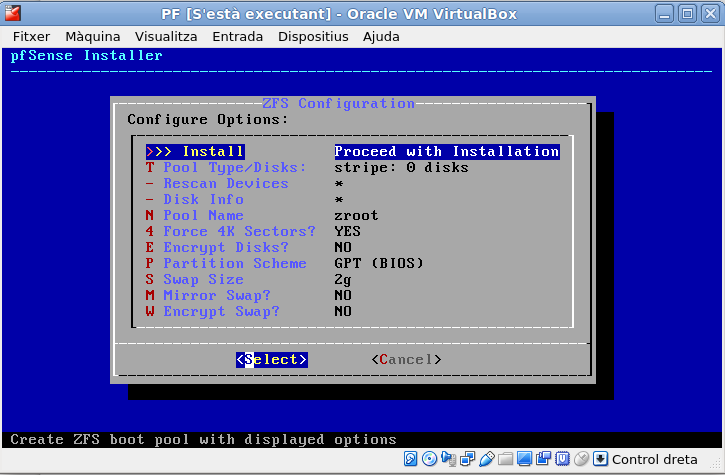Click the 'pfSense Installer' heading

tap(86, 56)
